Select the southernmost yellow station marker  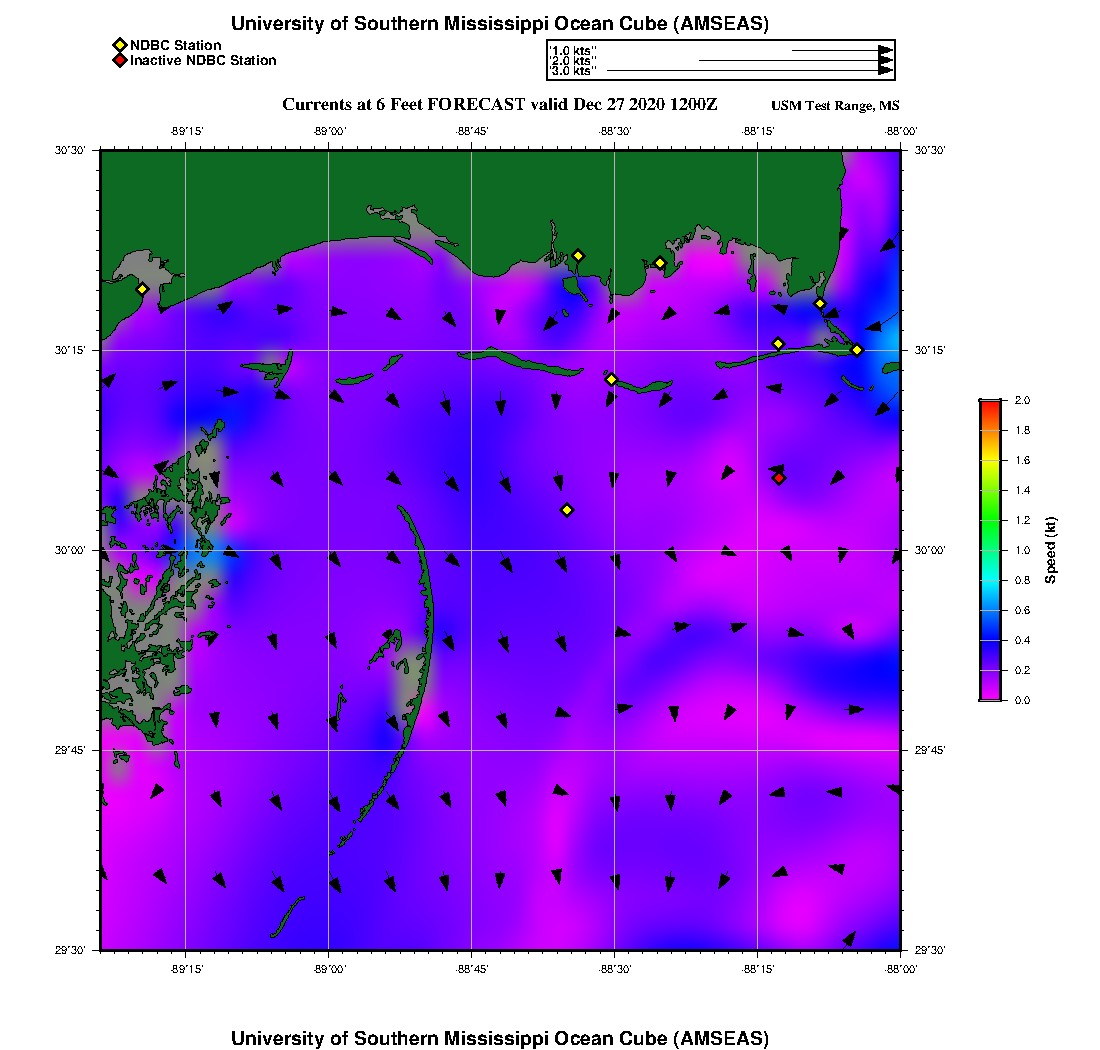567,510
